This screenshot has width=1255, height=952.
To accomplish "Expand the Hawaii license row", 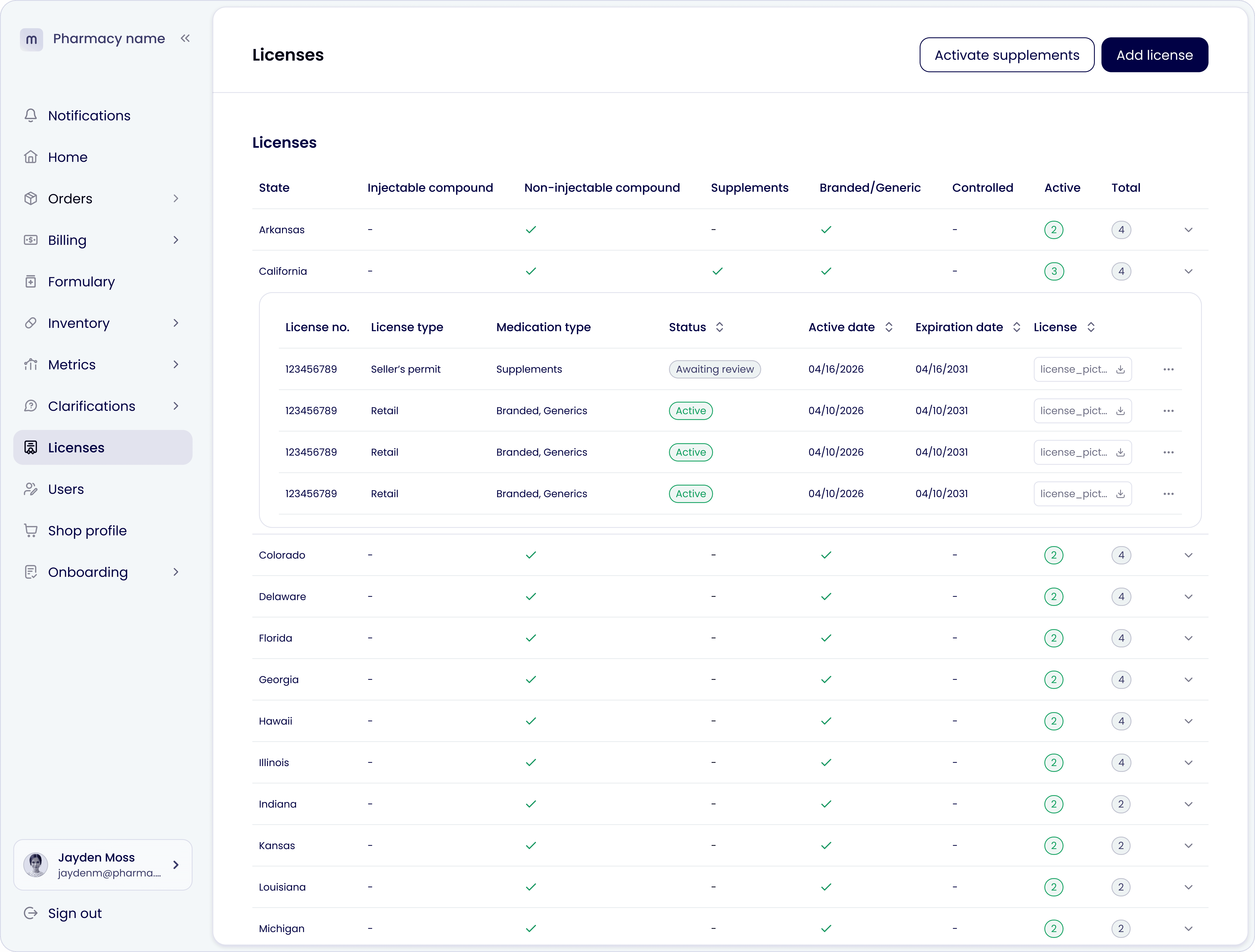I will 1189,721.
